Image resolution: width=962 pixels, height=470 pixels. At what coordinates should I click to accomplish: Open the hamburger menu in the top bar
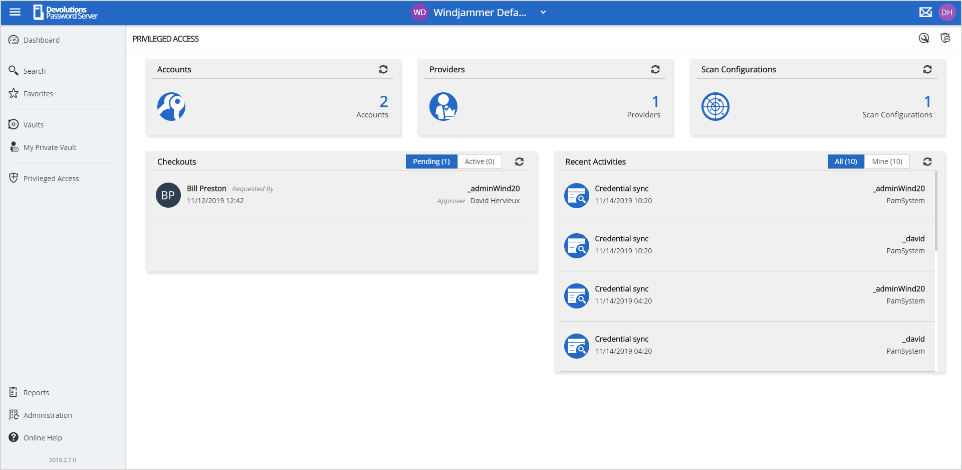pos(15,12)
